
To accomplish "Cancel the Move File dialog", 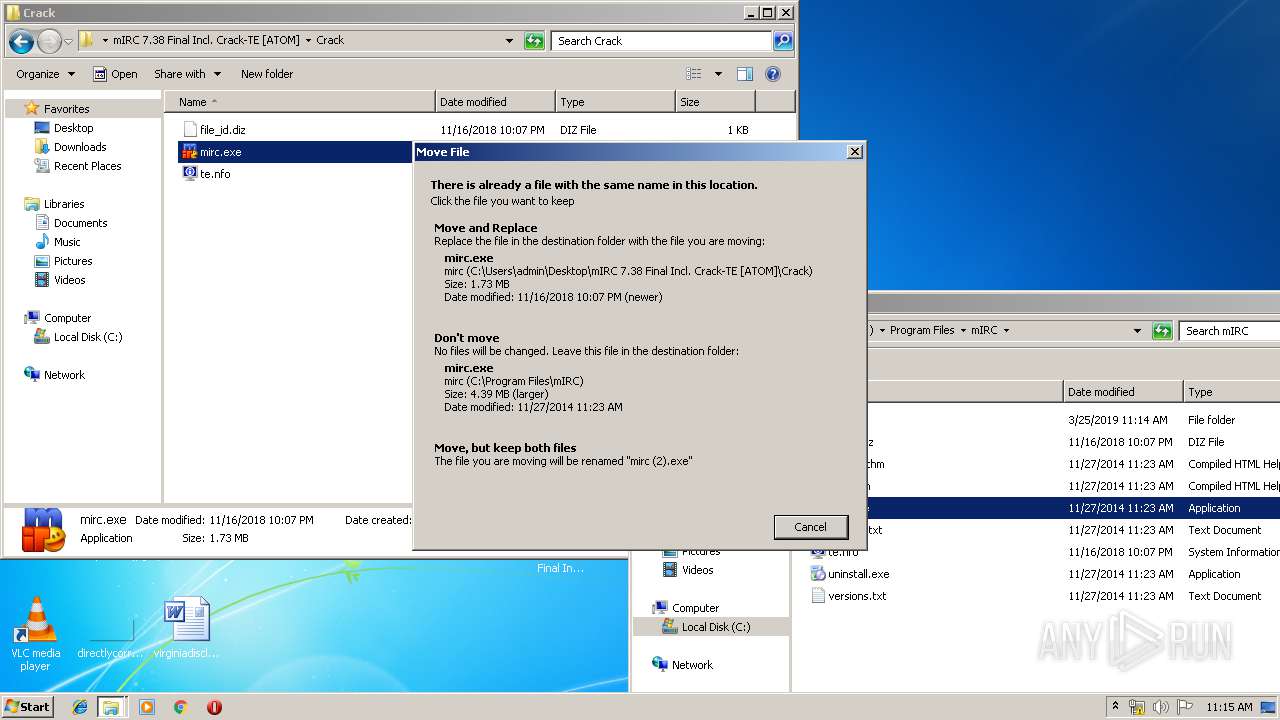I will (810, 527).
